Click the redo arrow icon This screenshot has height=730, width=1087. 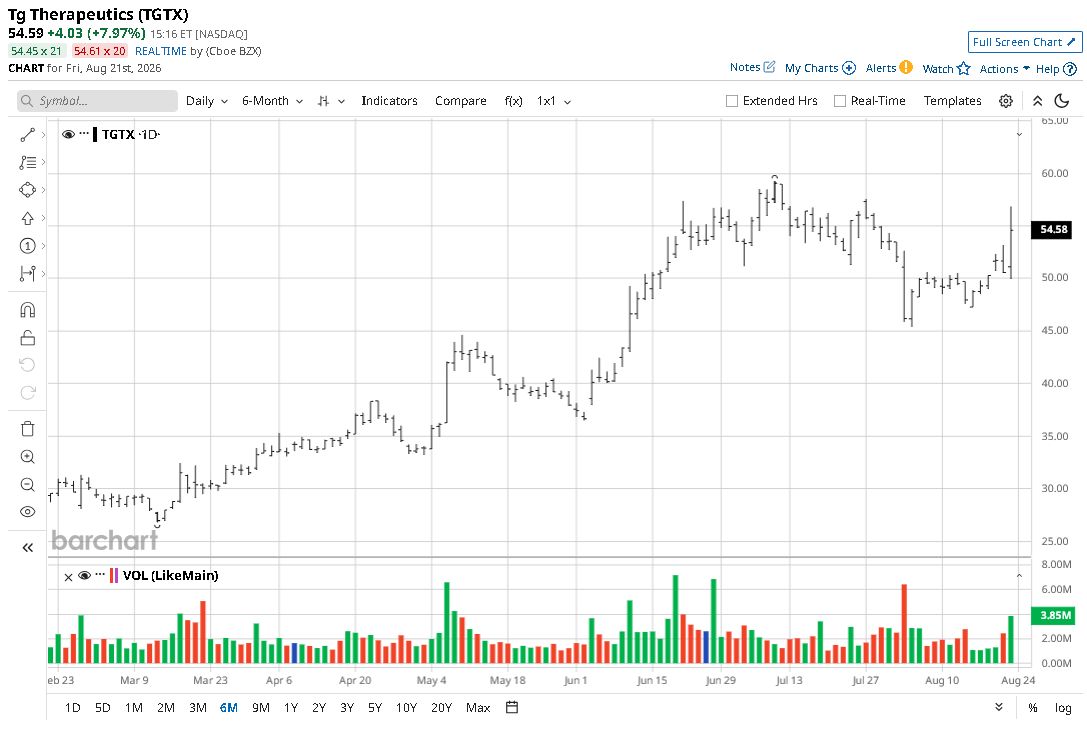coord(27,393)
